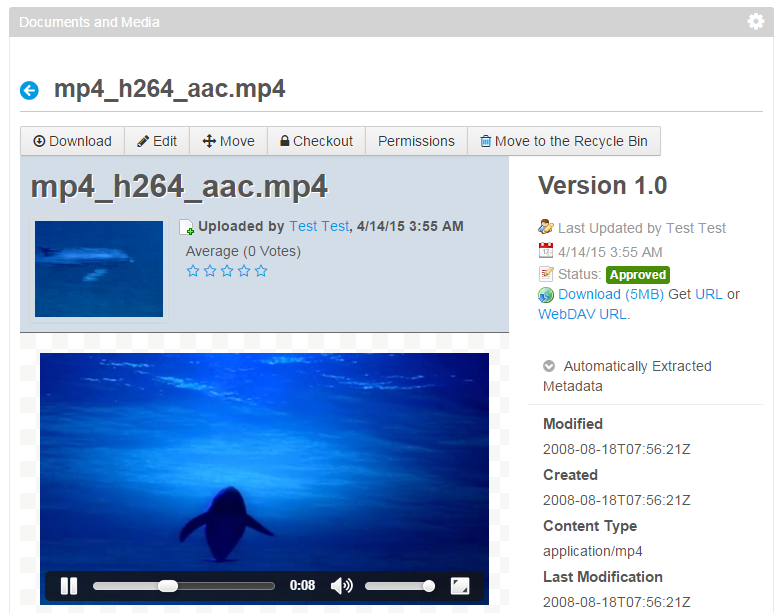The width and height of the screenshot is (781, 613).
Task: Click the Approved status badge
Action: pyautogui.click(x=638, y=275)
